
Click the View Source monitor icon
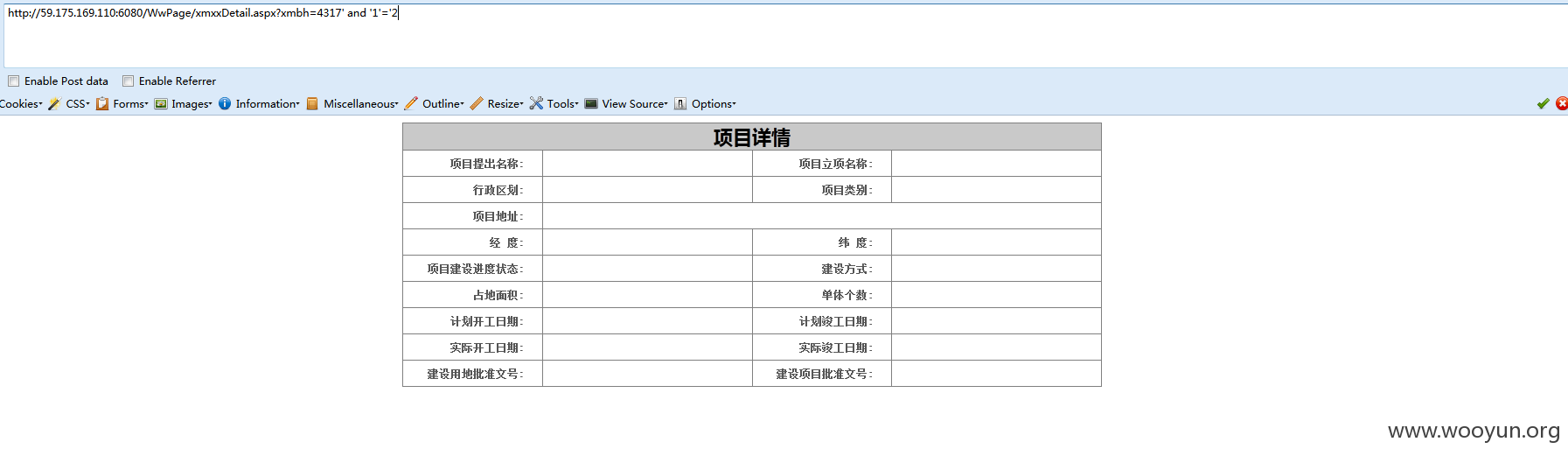tap(591, 104)
